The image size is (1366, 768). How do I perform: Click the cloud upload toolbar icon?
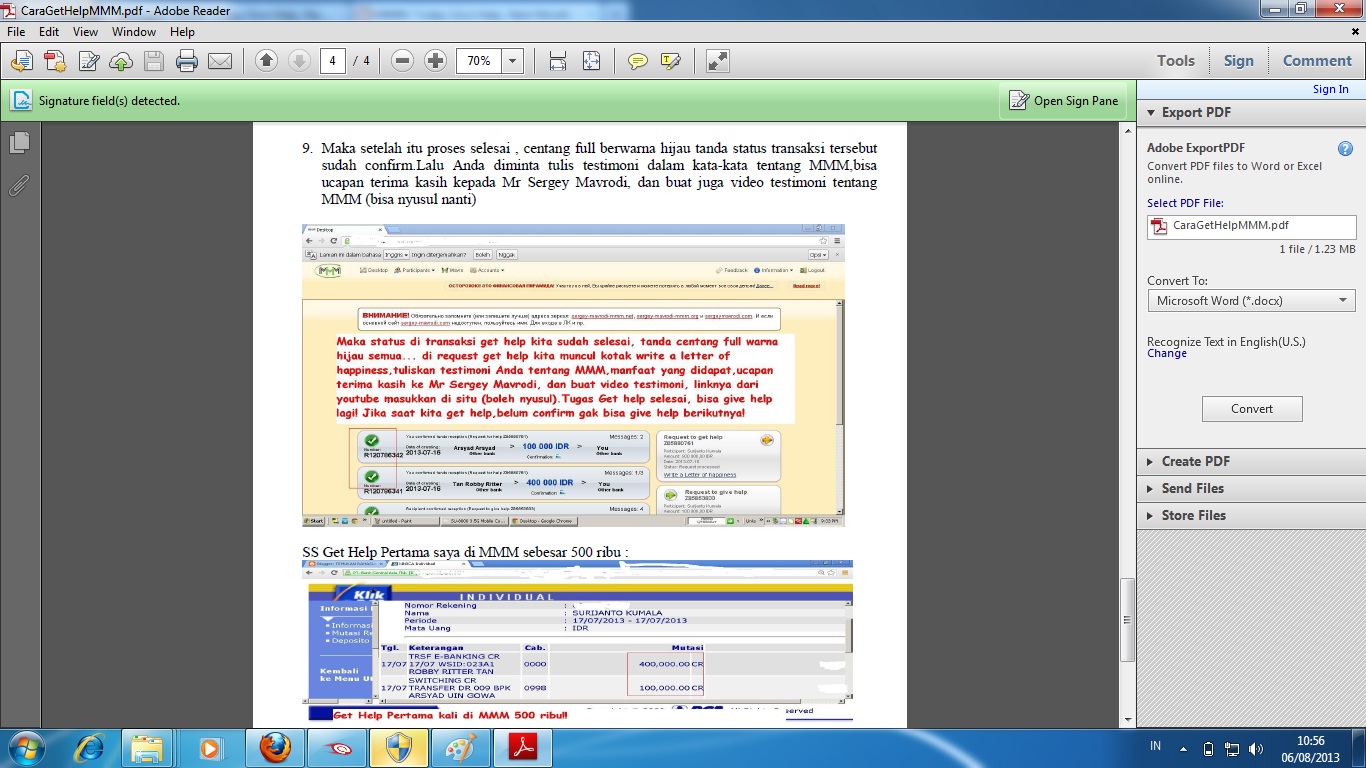point(121,61)
